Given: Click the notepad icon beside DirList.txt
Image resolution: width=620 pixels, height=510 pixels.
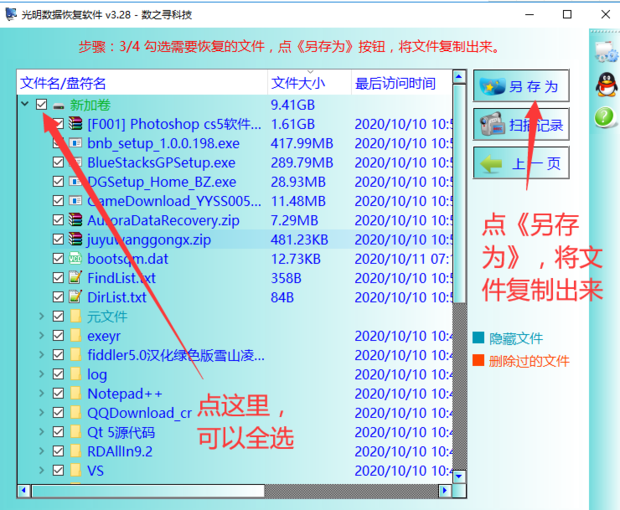Looking at the screenshot, I should point(75,297).
